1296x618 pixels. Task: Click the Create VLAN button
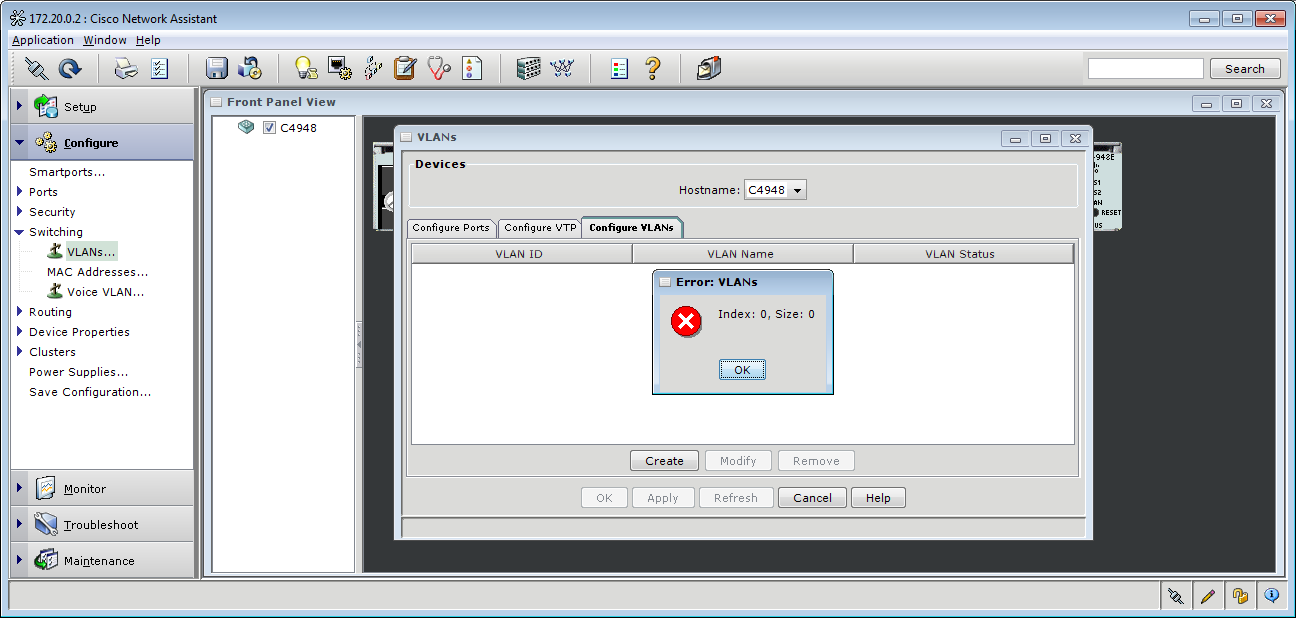tap(664, 461)
